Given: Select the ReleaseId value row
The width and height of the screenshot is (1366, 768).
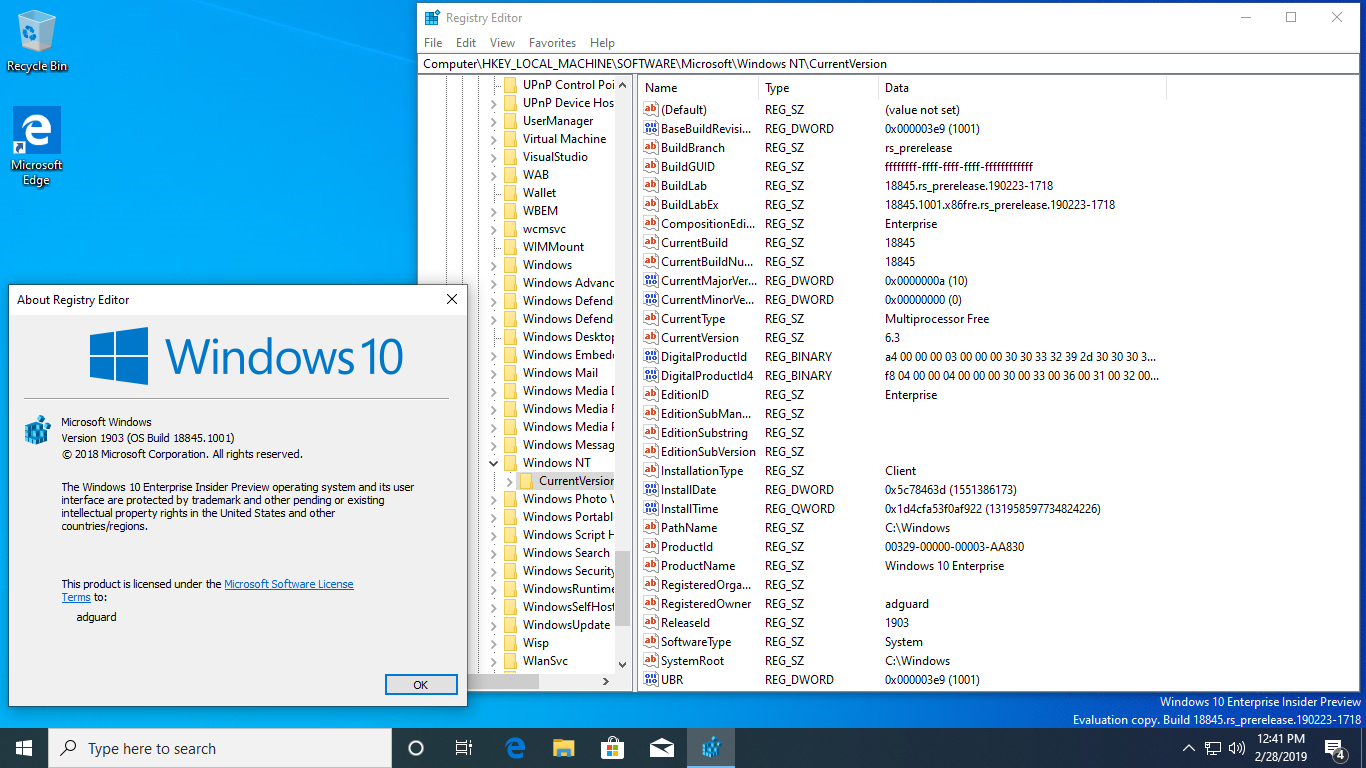Looking at the screenshot, I should click(900, 623).
